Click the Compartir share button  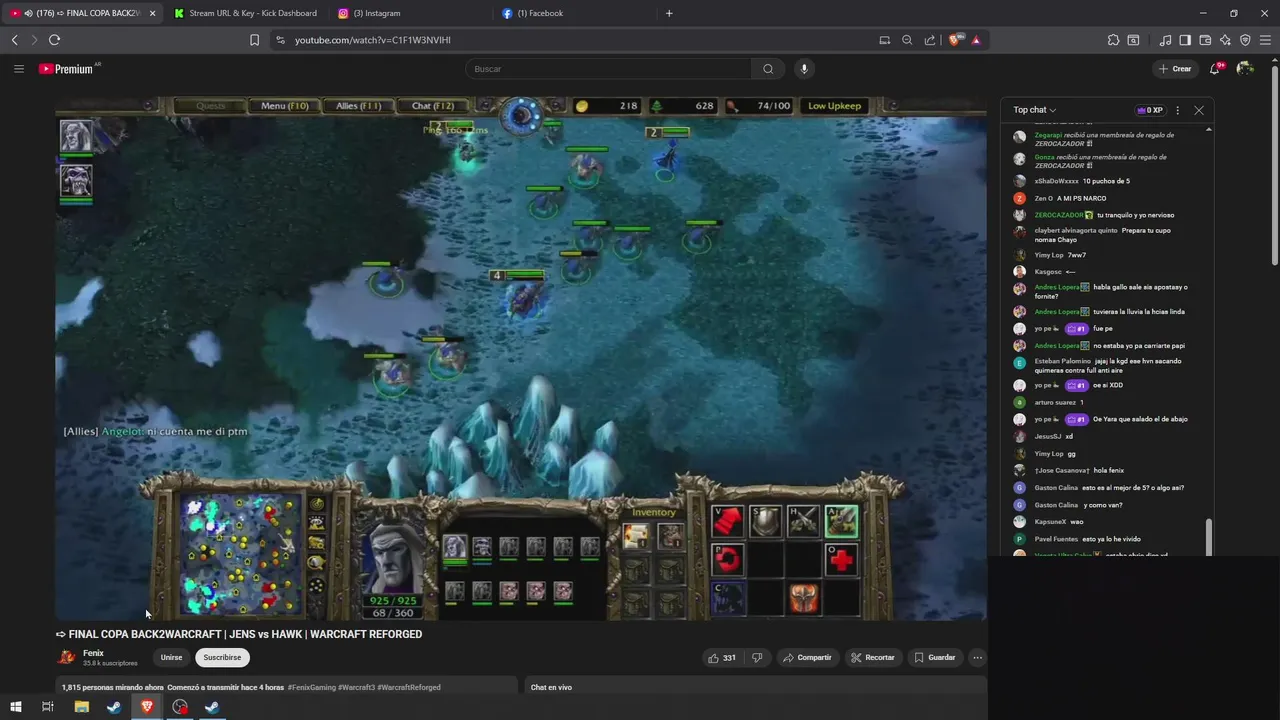(807, 657)
